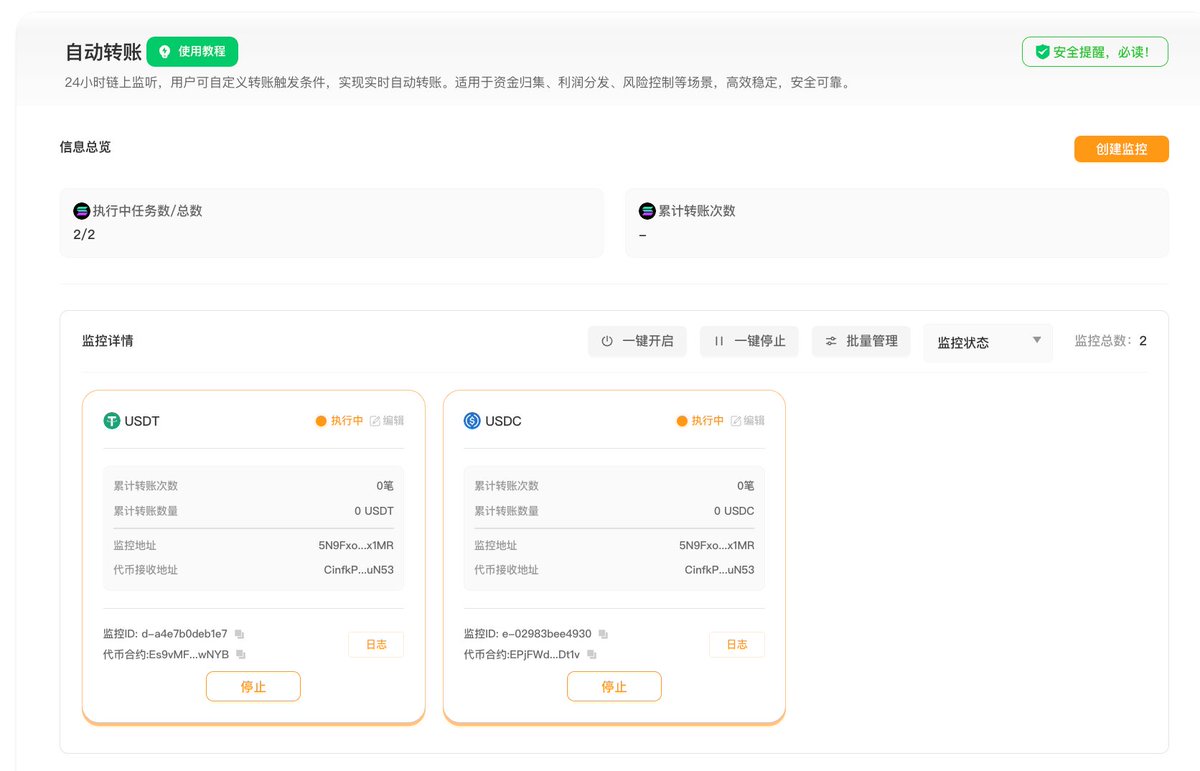Click the dropdown arrow of 监控状态
The width and height of the screenshot is (1200, 771).
(1037, 340)
